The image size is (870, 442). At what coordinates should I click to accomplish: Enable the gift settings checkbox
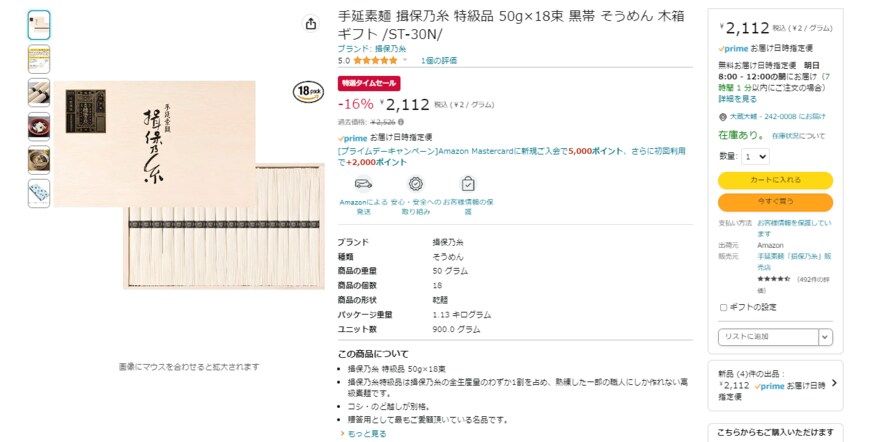pos(723,307)
